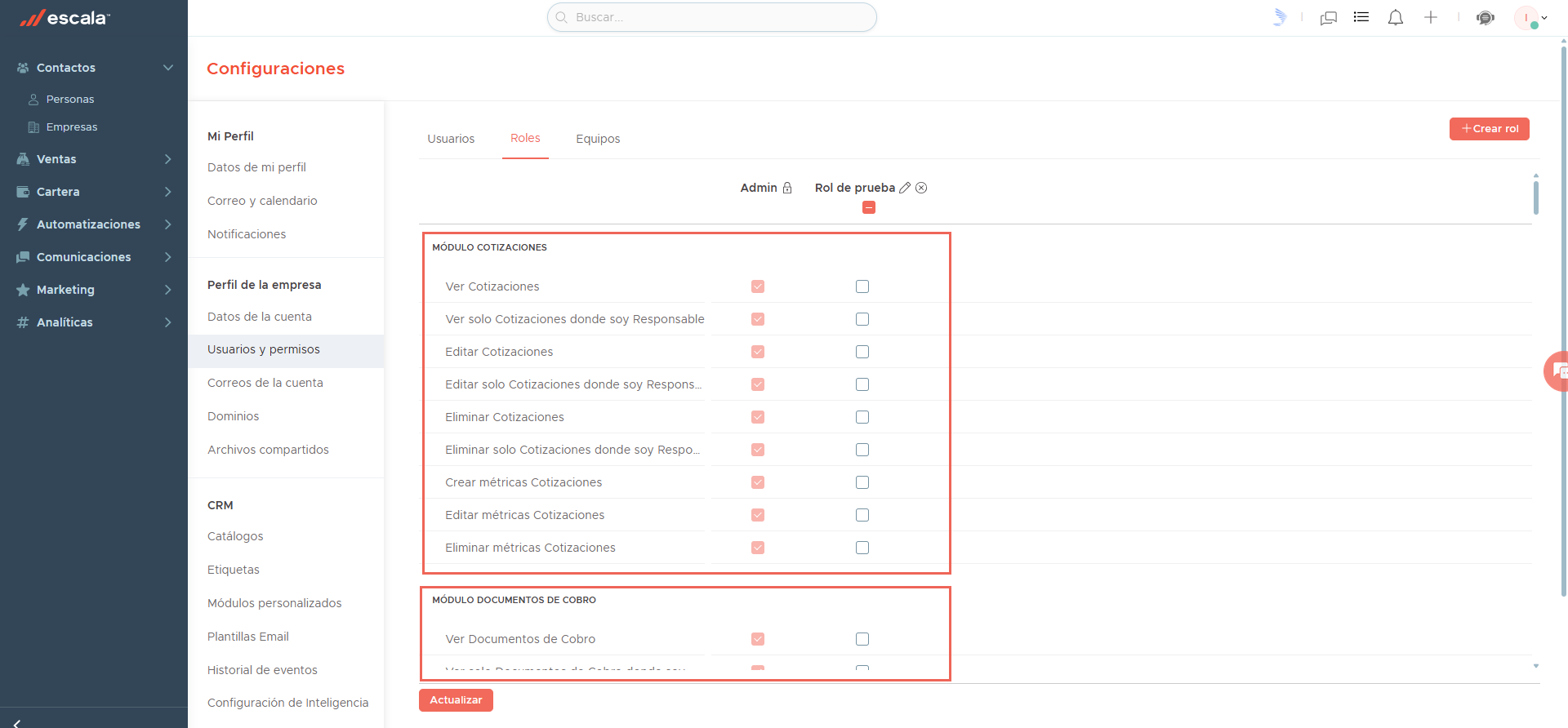Expand the Analíticas menu chevron
Viewport: 1568px width, 728px height.
coord(168,322)
